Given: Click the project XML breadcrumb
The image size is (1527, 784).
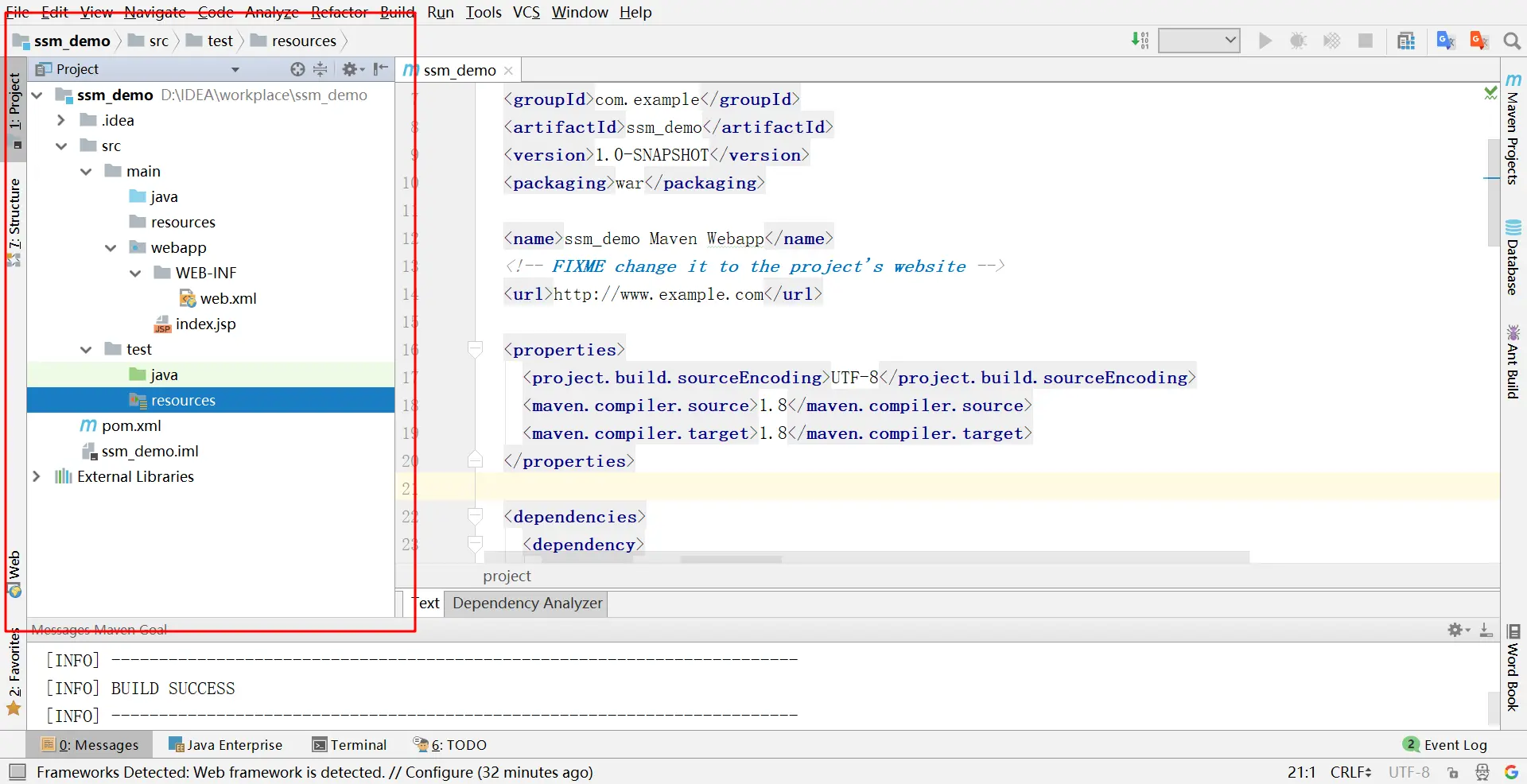Looking at the screenshot, I should pyautogui.click(x=507, y=576).
